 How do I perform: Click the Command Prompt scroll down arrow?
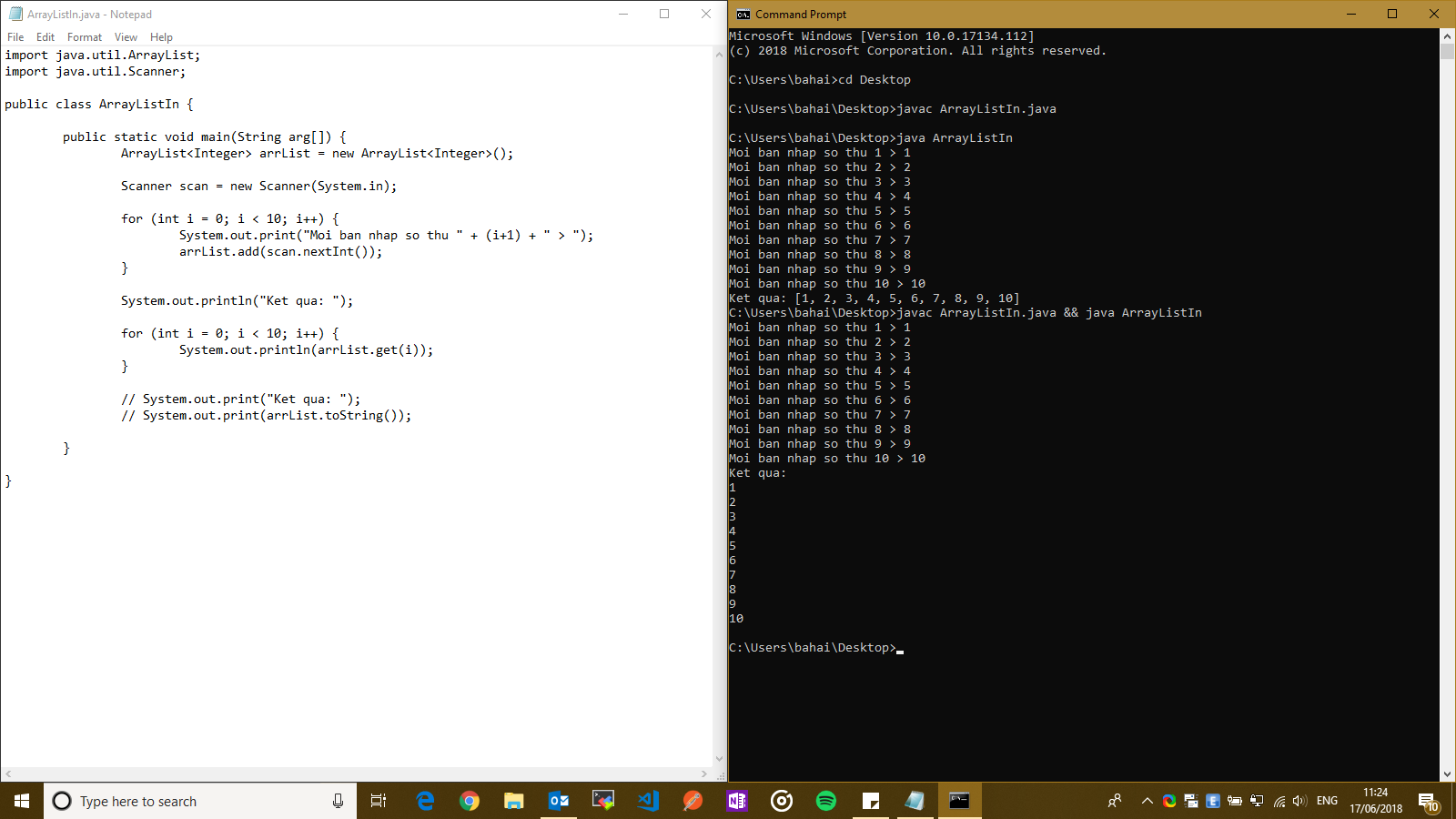[1448, 774]
